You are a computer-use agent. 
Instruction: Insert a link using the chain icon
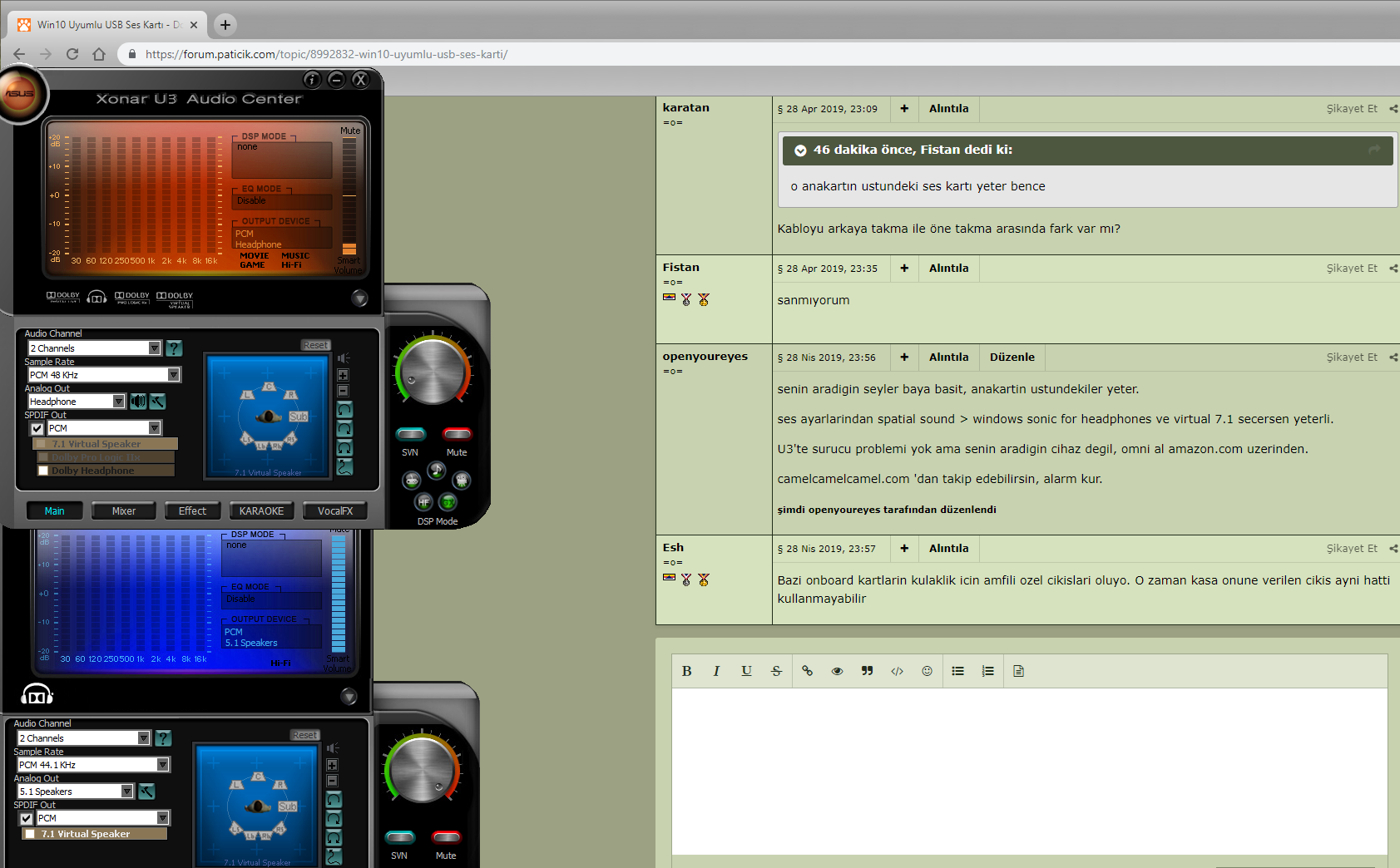tap(807, 671)
